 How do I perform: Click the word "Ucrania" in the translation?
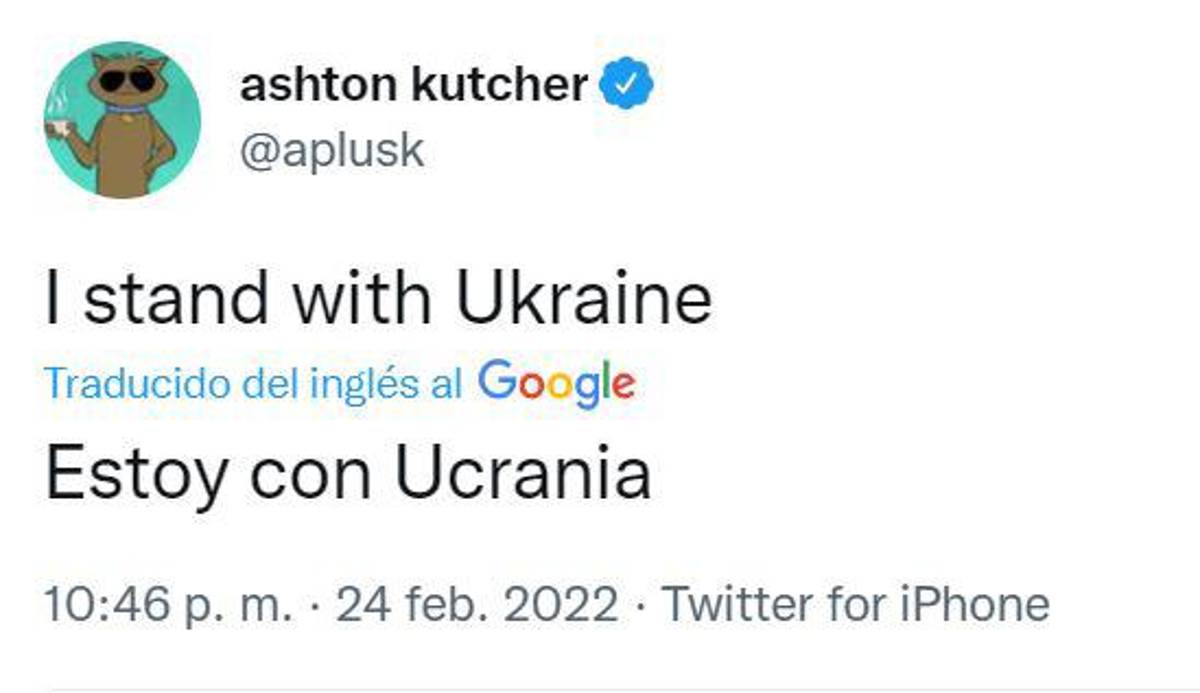(522, 473)
